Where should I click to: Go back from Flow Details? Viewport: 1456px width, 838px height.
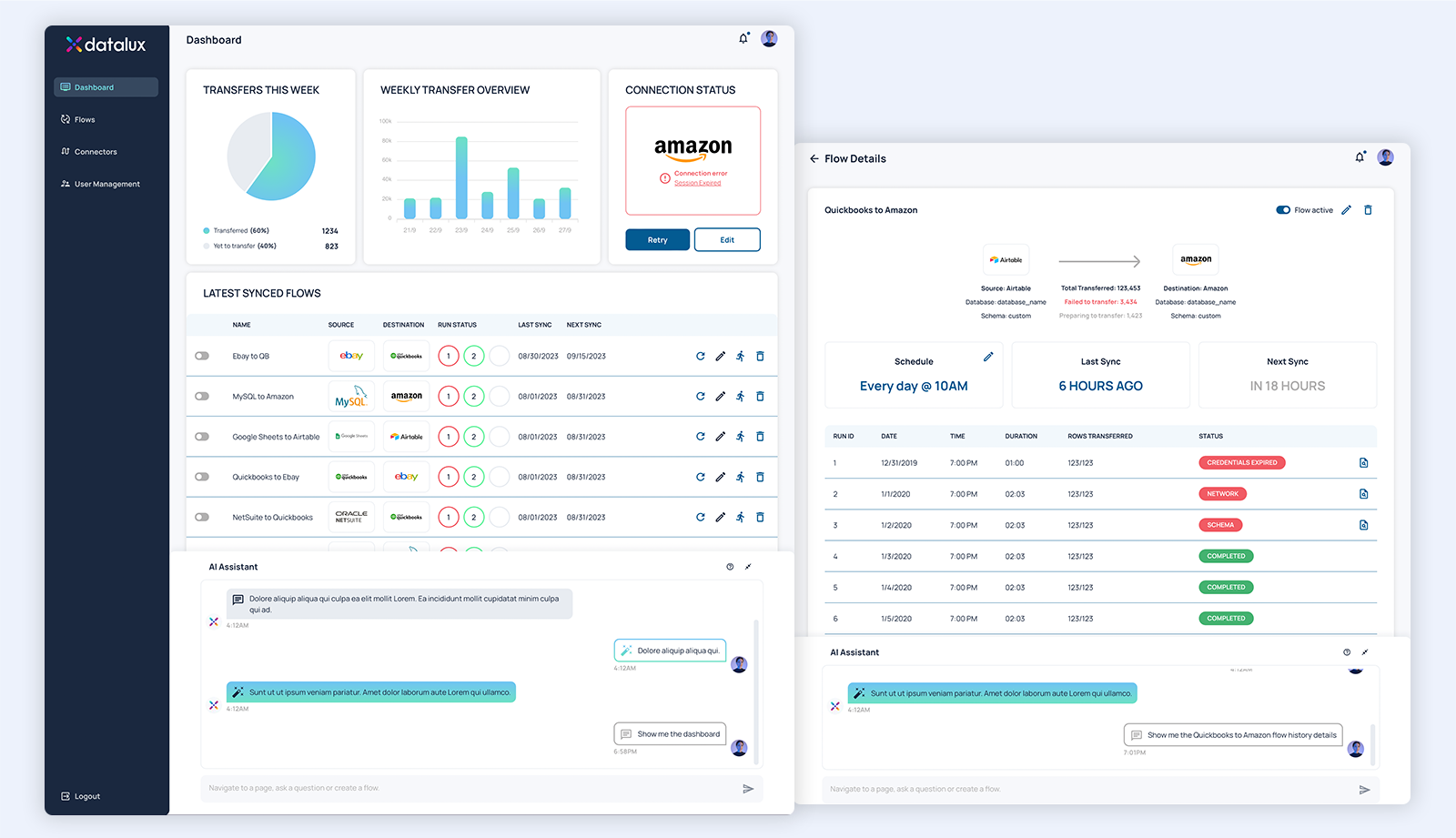coord(814,158)
